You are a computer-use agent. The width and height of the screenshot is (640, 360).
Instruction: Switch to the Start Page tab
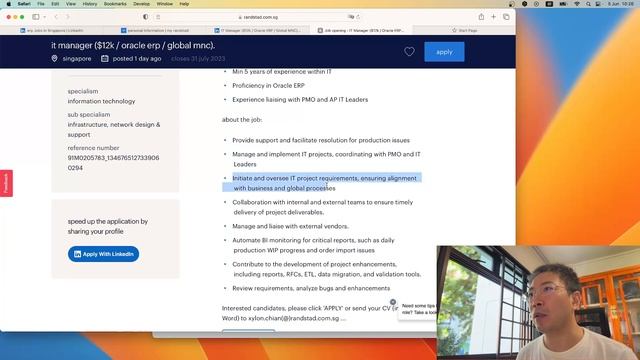click(464, 30)
